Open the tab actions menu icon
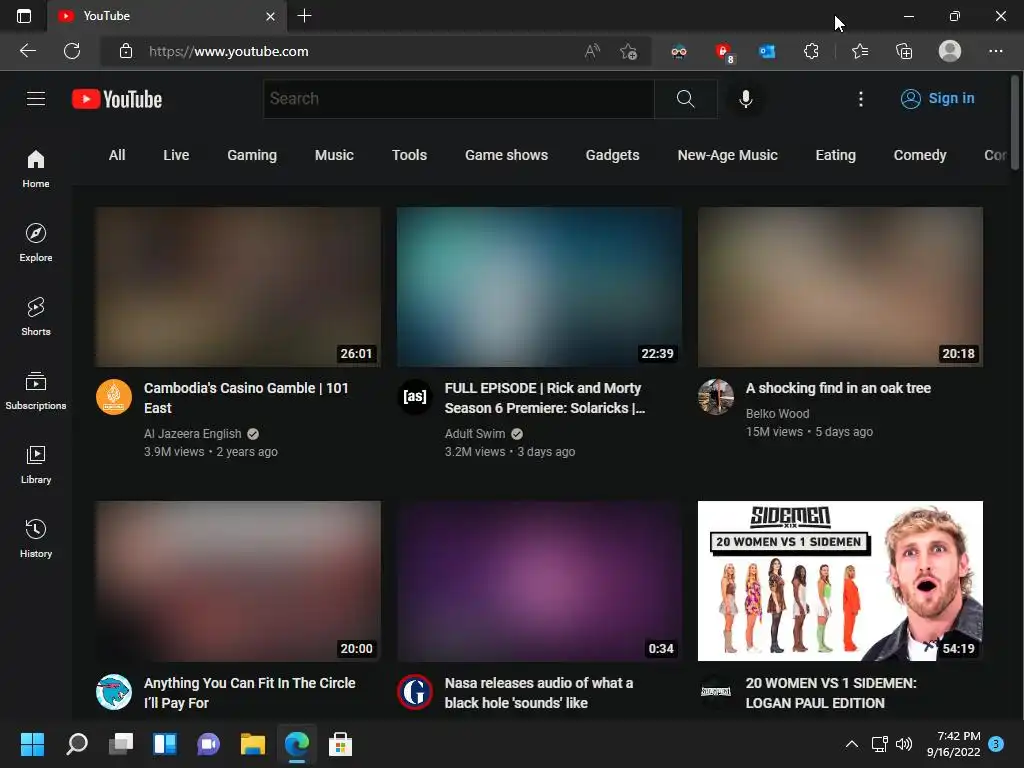Screen dimensions: 1024x768 (24, 16)
